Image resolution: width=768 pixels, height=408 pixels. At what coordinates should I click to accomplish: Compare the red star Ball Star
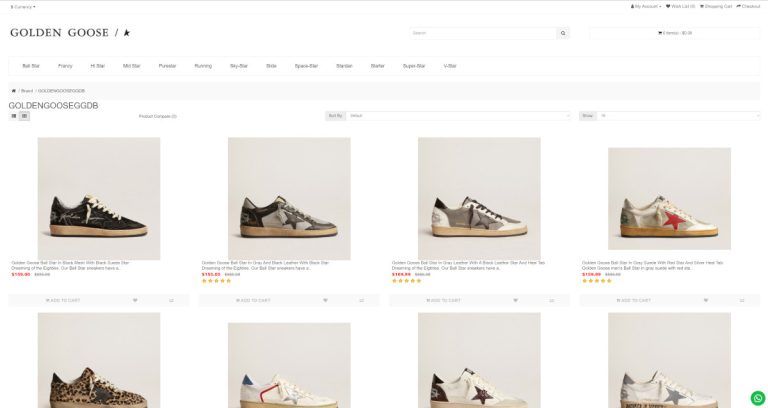pos(742,300)
